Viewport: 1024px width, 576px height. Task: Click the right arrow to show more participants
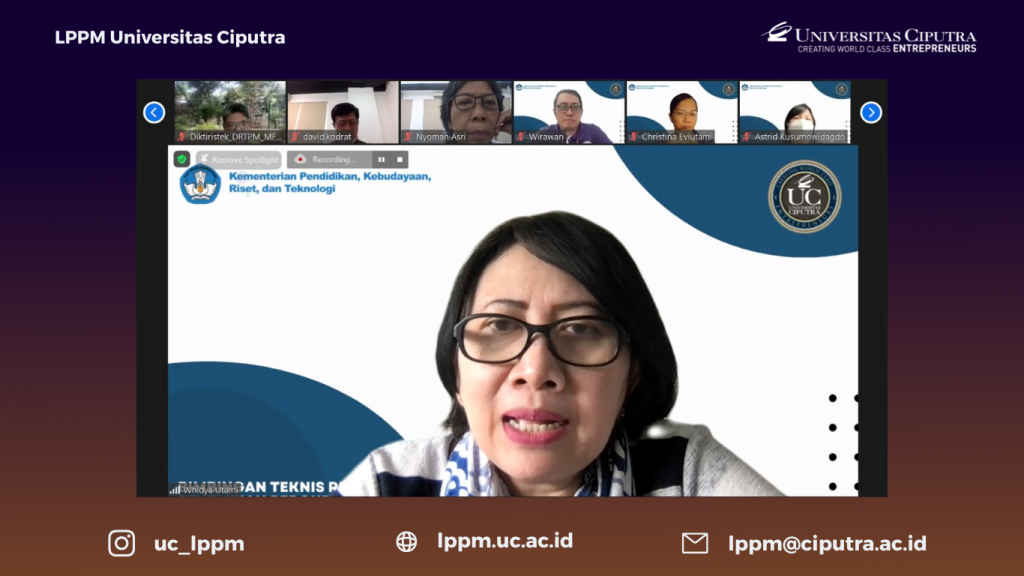point(871,112)
